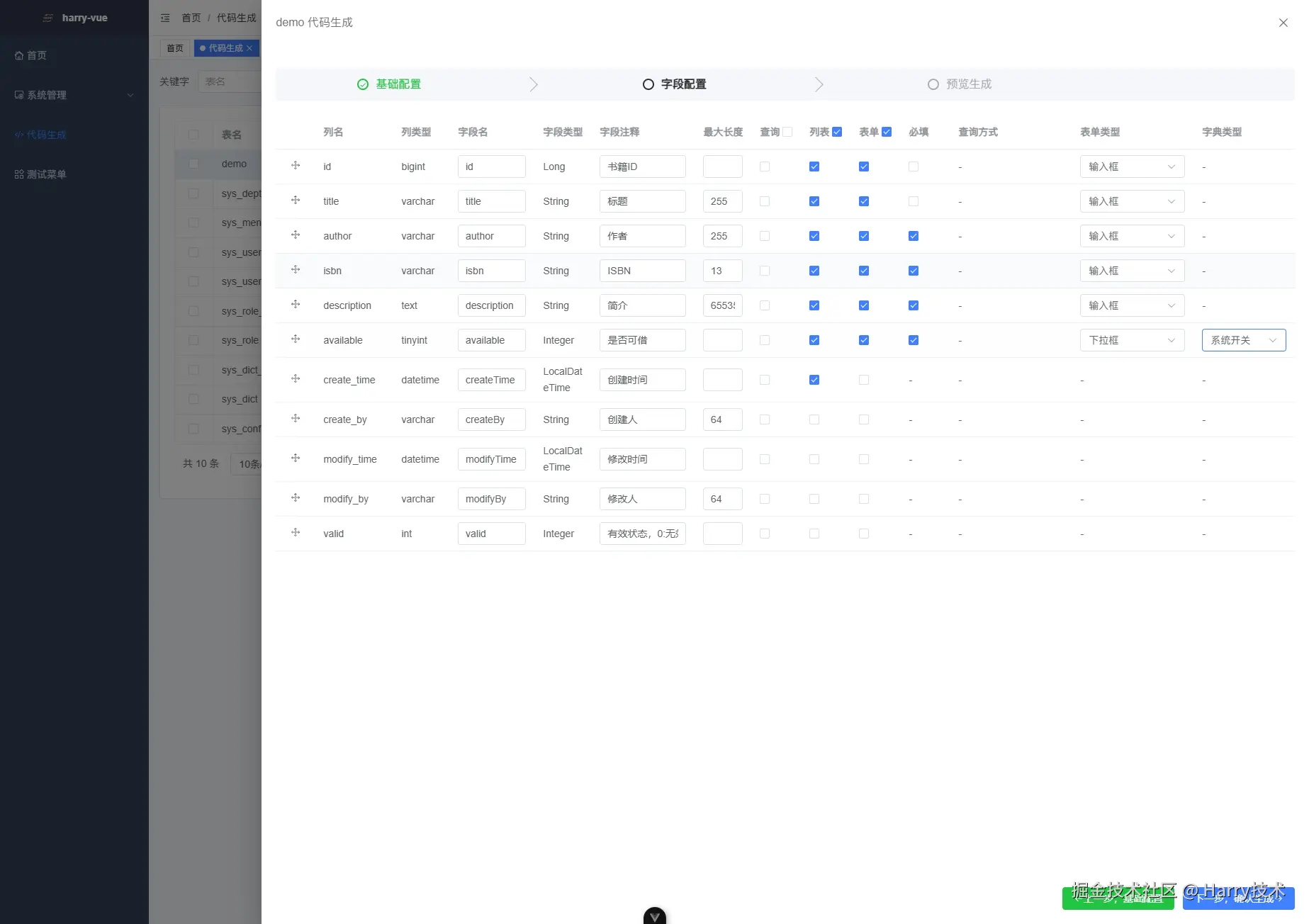
Task: Click the drag handle for the isbn row
Action: coord(296,270)
